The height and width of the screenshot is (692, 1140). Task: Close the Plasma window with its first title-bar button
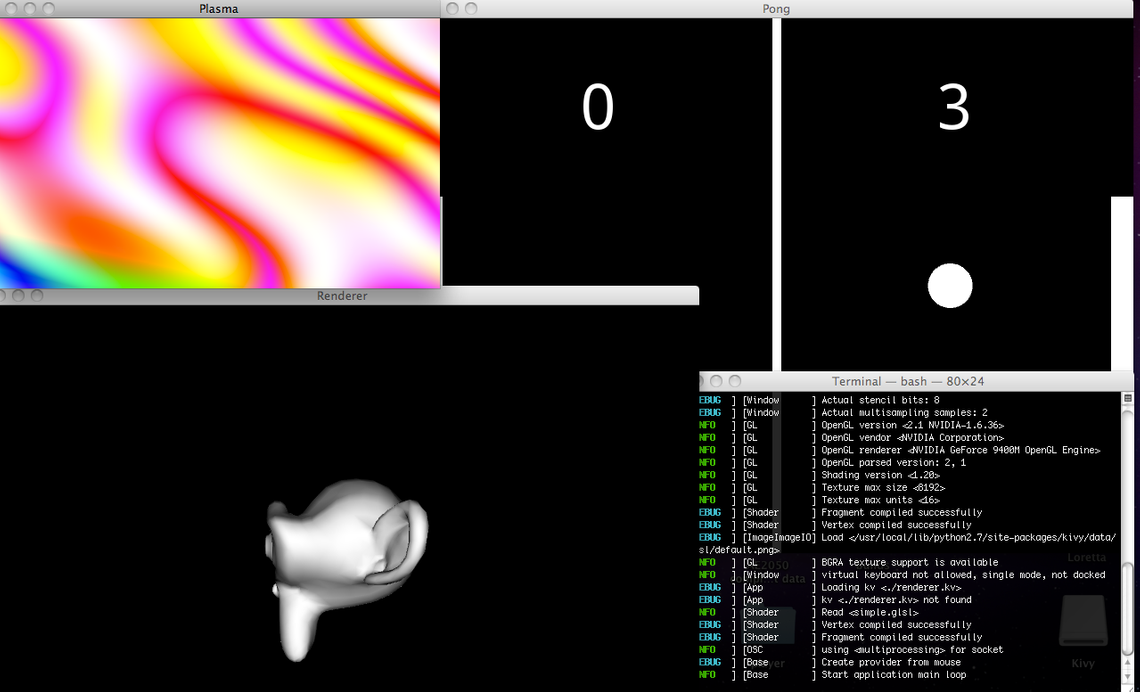click(11, 9)
